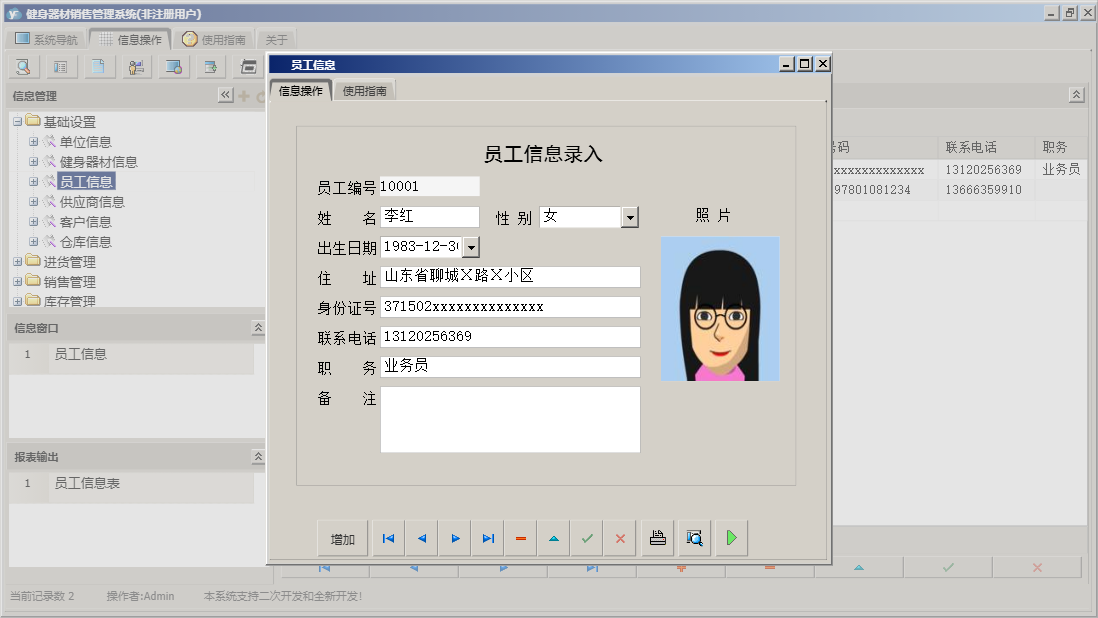Image resolution: width=1098 pixels, height=618 pixels.
Task: Click the list view icon in main toolbar
Action: click(x=61, y=67)
